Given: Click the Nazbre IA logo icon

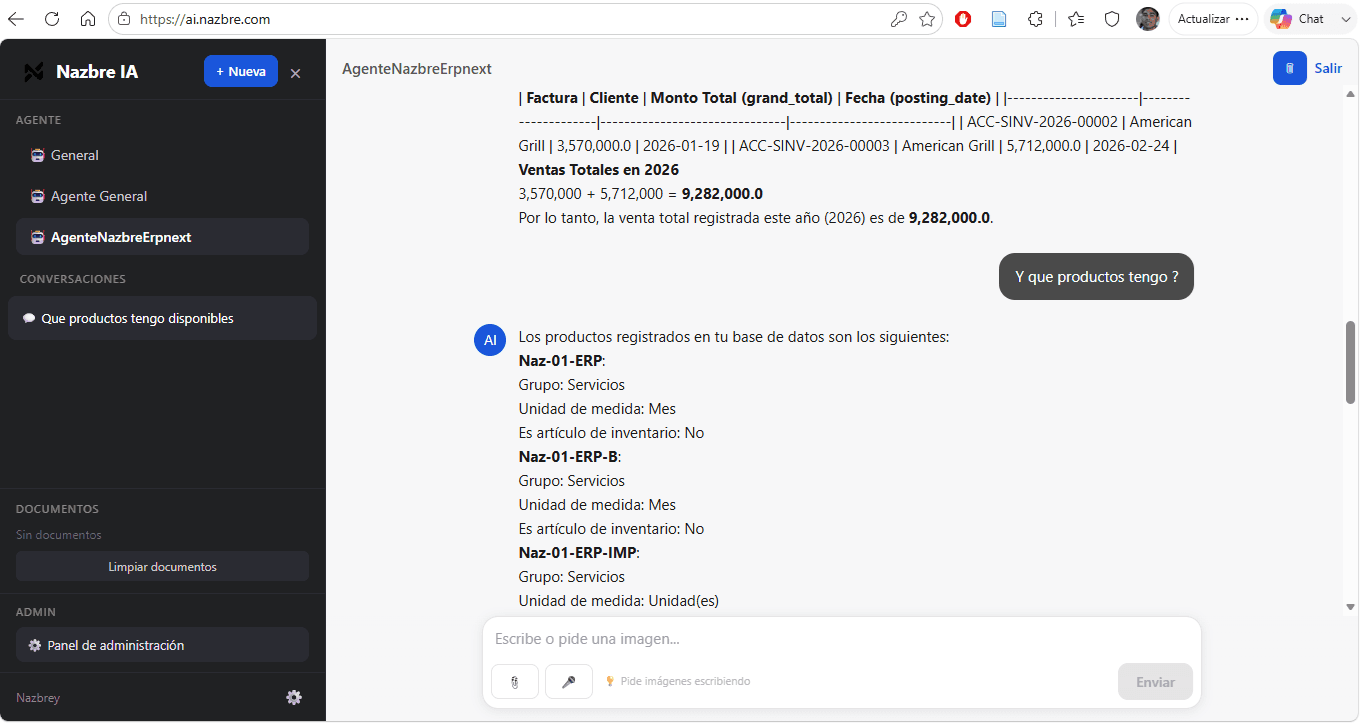Looking at the screenshot, I should coord(34,72).
